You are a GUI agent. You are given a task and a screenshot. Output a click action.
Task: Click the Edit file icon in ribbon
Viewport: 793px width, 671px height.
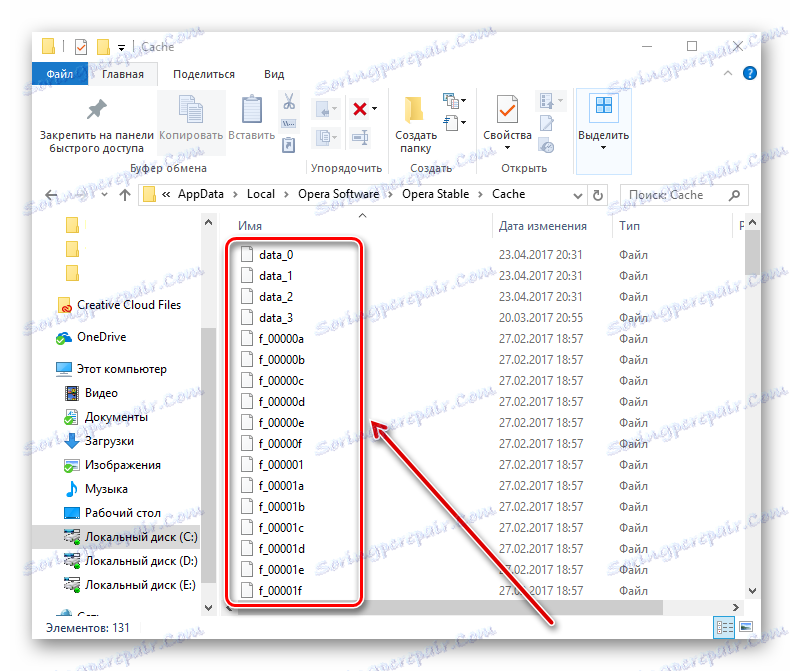pos(547,123)
